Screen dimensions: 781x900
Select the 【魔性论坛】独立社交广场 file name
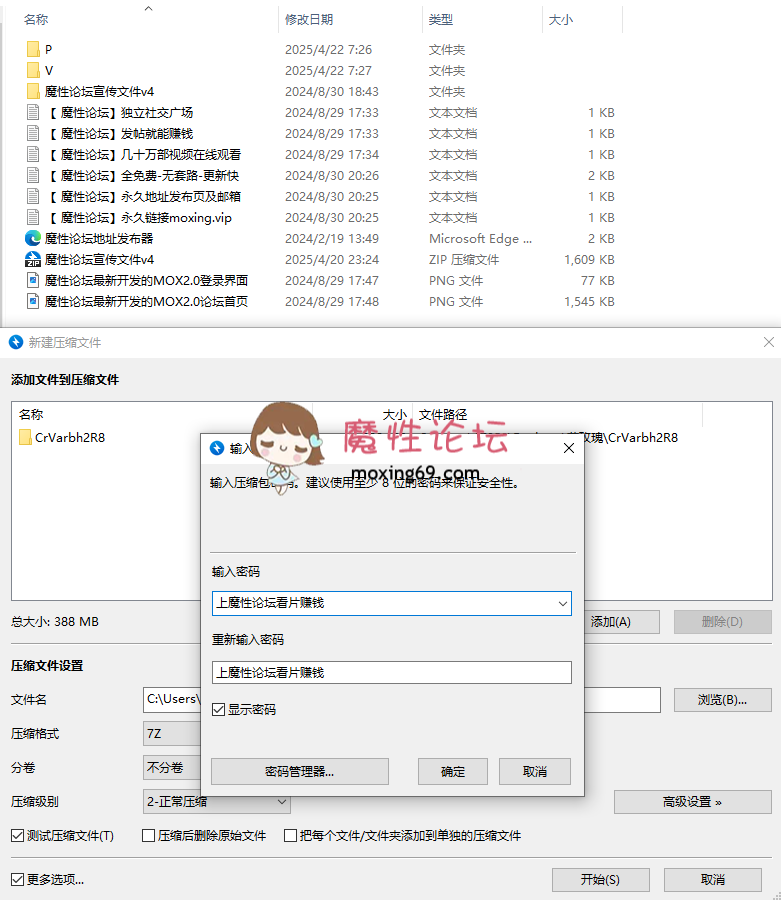coord(119,112)
